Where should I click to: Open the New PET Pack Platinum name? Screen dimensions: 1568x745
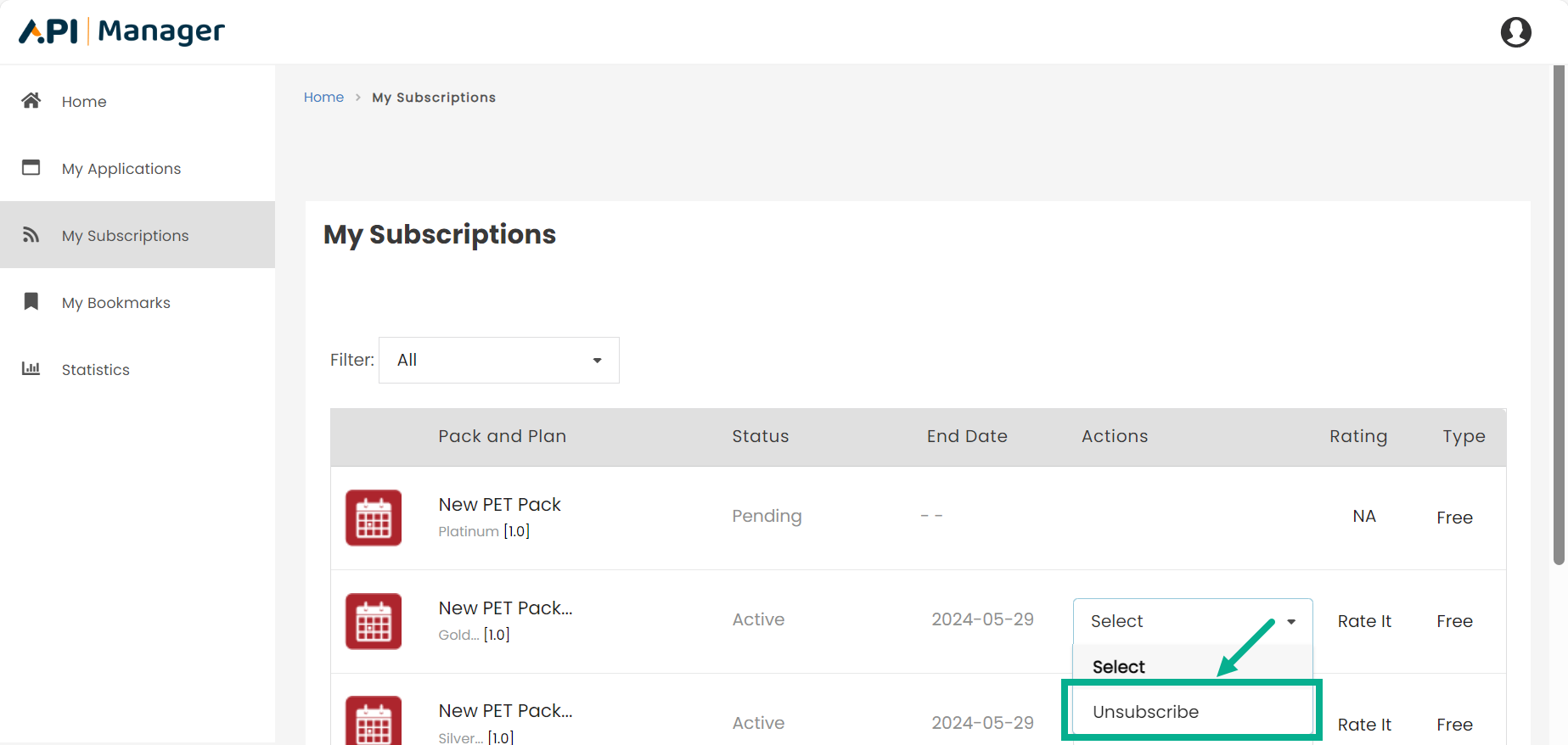point(499,505)
